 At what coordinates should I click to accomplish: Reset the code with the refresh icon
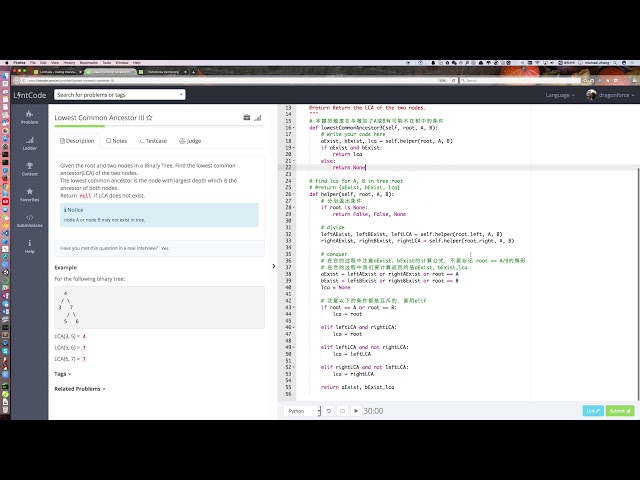pos(329,411)
